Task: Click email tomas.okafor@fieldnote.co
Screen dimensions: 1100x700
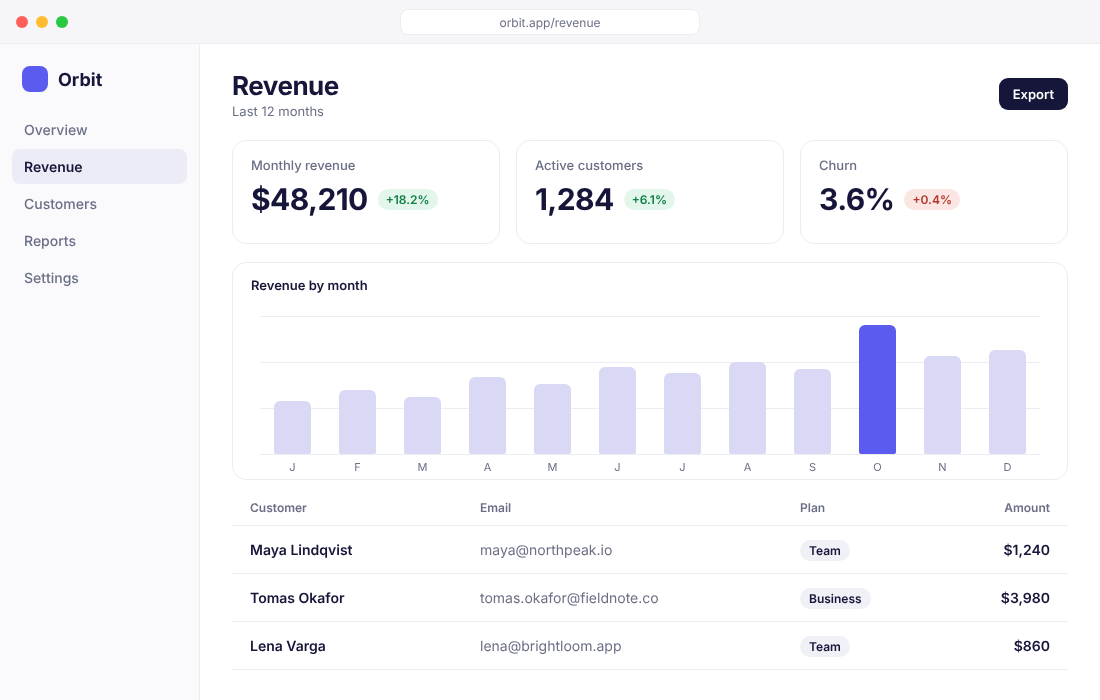Action: pos(569,598)
